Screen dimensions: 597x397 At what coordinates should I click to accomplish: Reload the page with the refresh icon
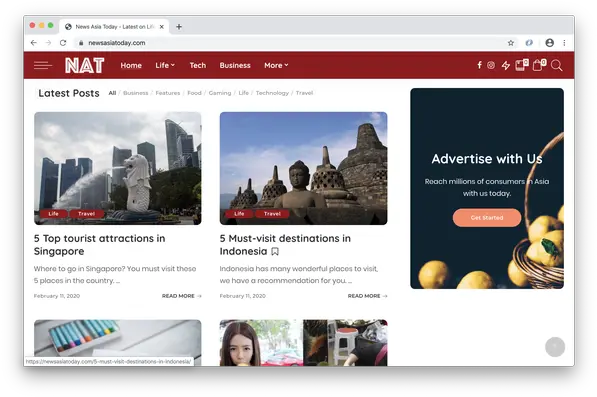coord(63,43)
